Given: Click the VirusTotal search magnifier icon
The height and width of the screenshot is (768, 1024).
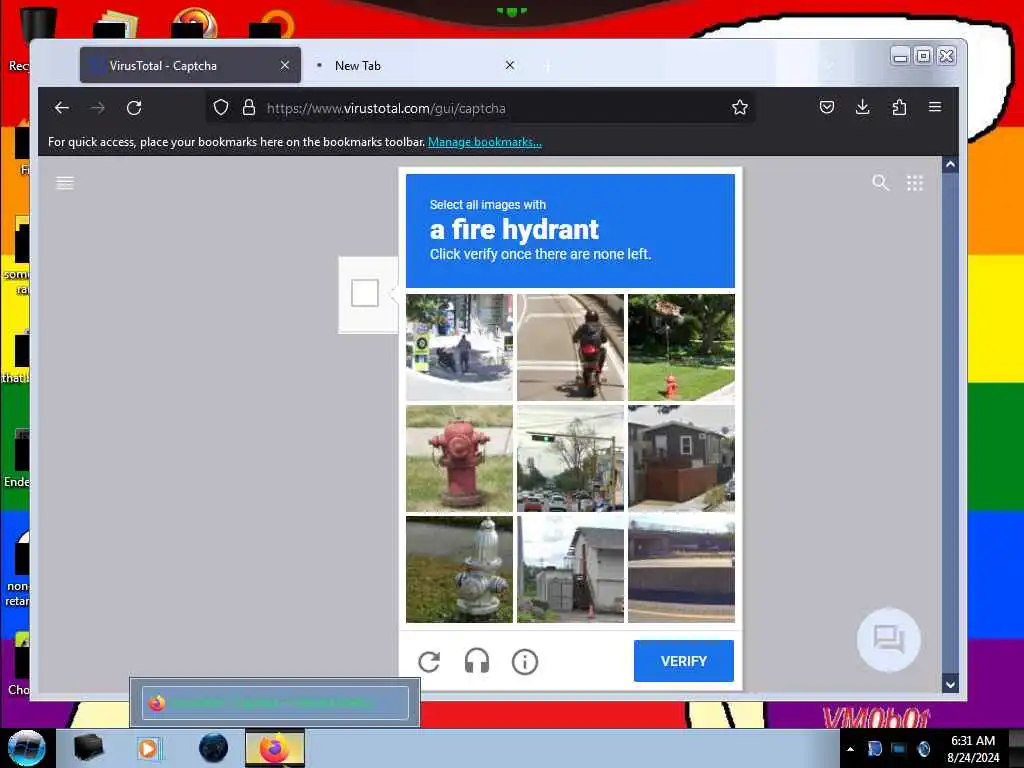Looking at the screenshot, I should [880, 183].
